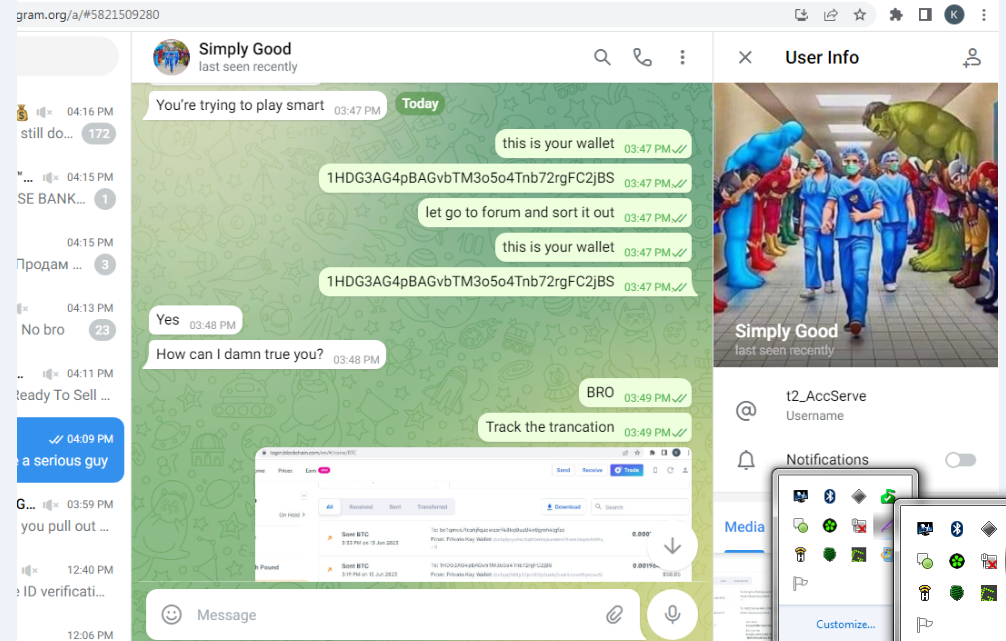Click the message input field

[x=393, y=615]
